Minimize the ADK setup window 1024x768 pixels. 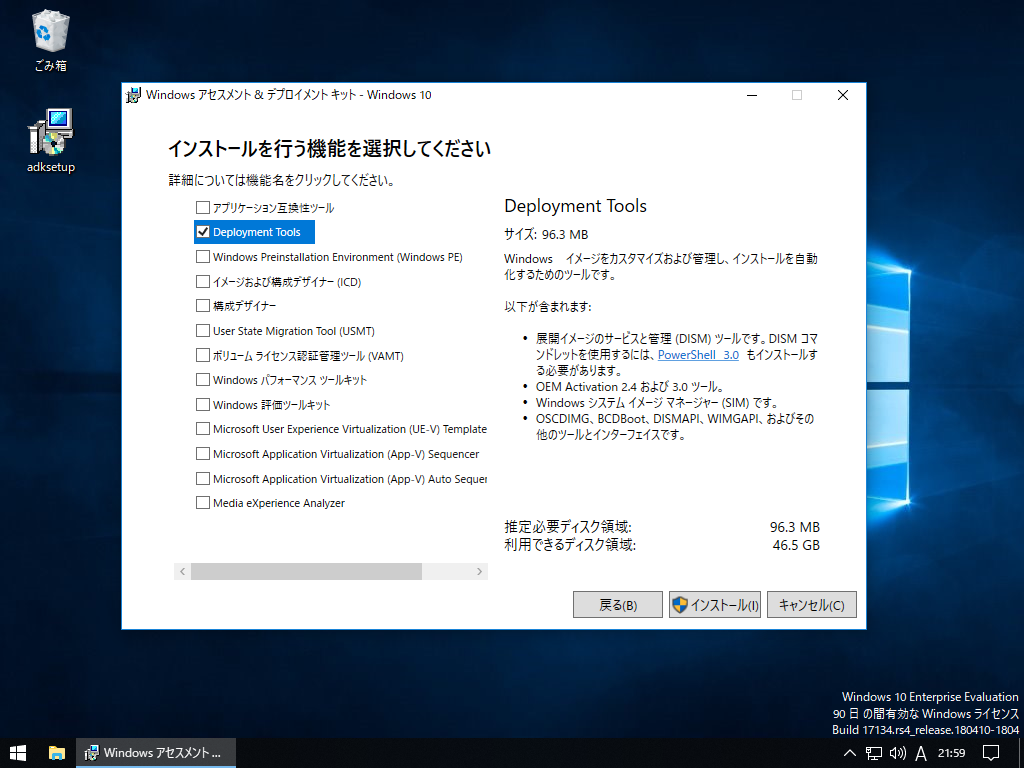click(752, 95)
